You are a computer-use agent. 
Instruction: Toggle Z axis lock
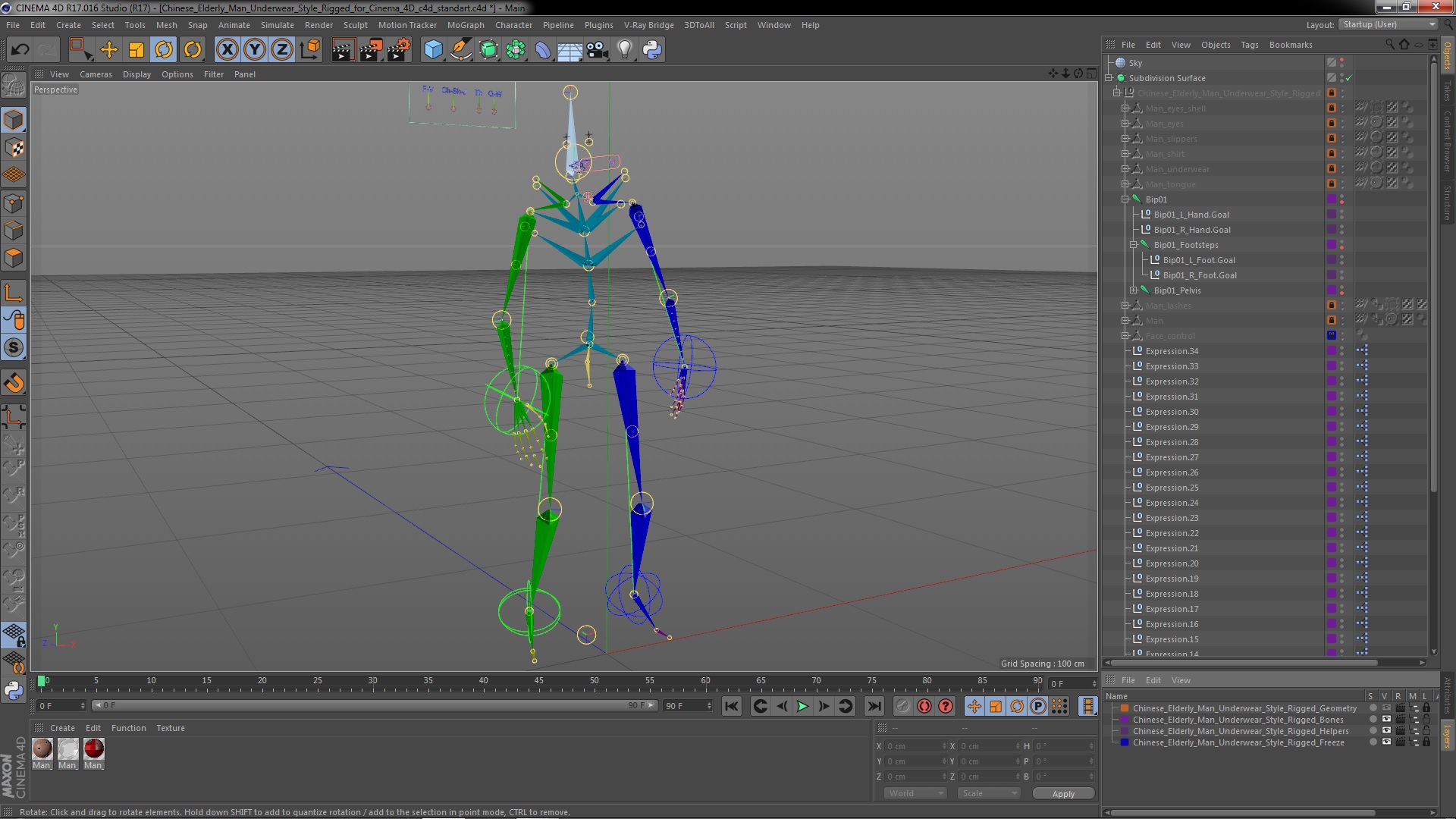(x=282, y=50)
